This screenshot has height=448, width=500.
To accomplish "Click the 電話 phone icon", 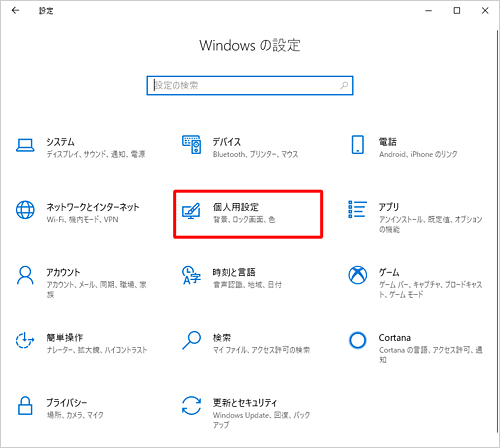I will pyautogui.click(x=358, y=145).
